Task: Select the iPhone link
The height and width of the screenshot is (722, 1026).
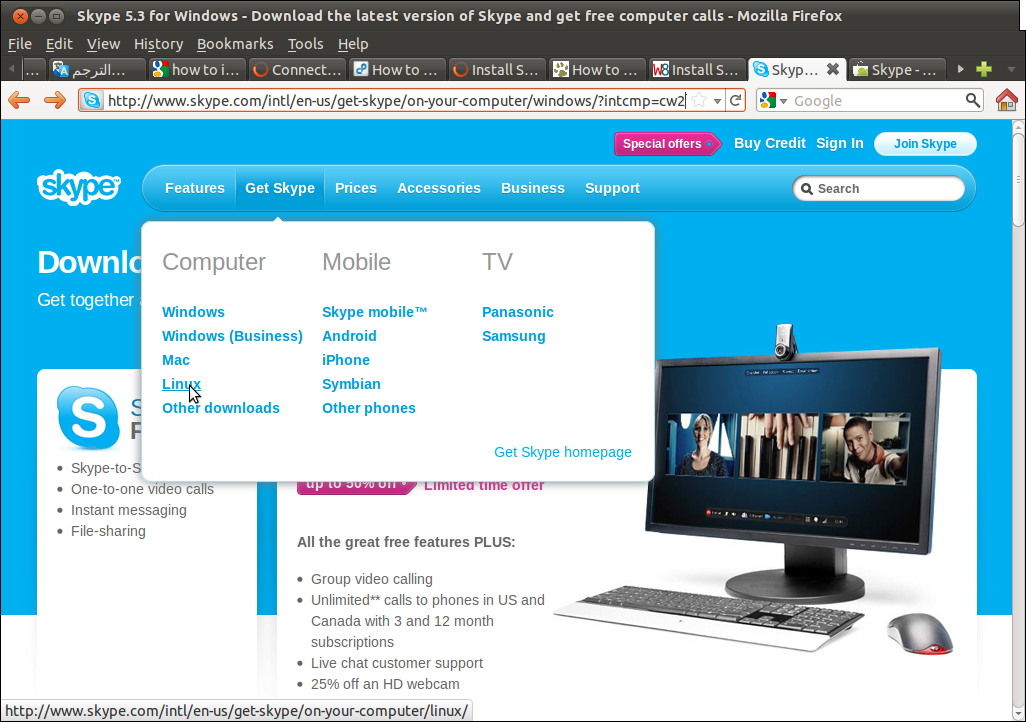Action: point(345,360)
